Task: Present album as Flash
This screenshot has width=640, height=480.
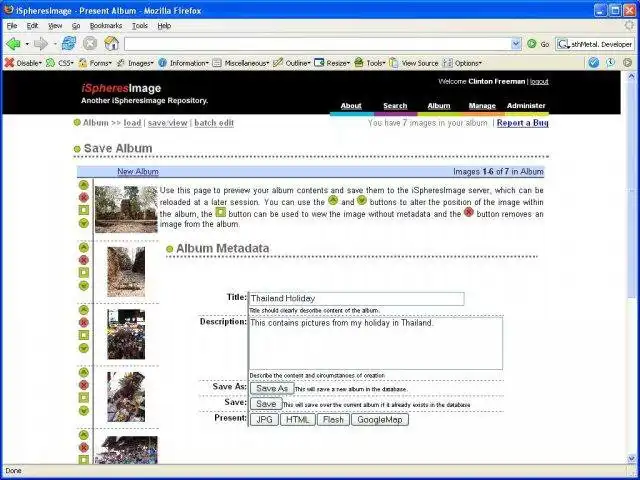Action: coord(333,420)
